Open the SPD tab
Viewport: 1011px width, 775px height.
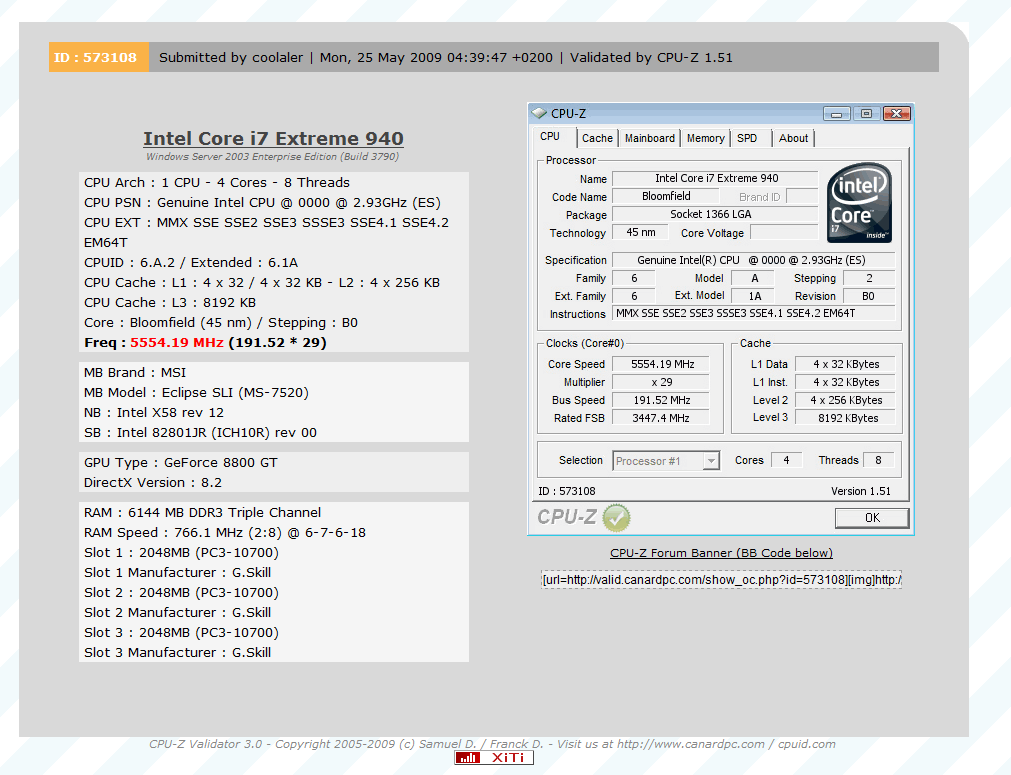coord(747,138)
